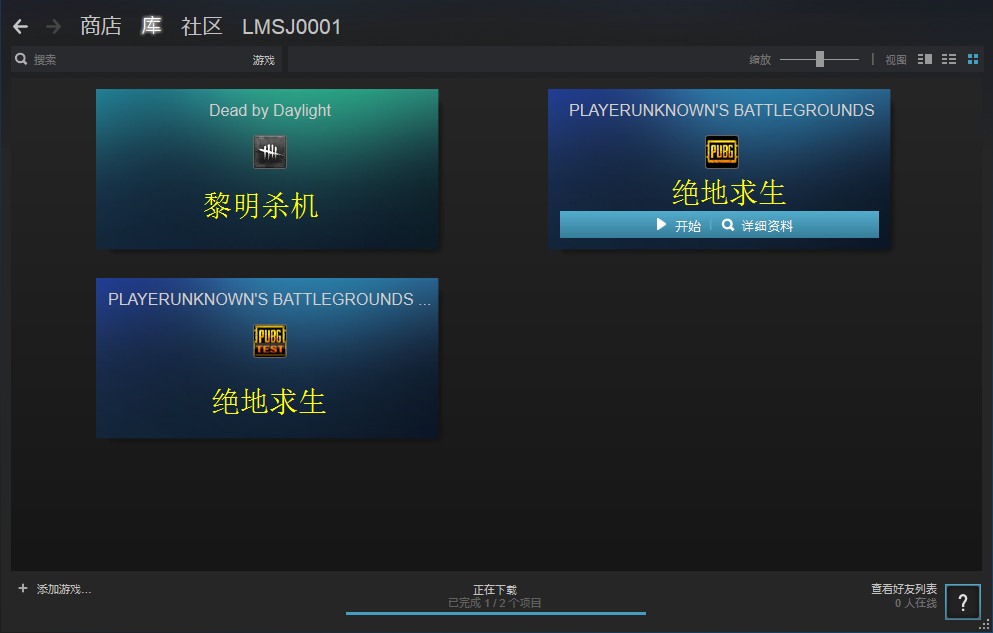The image size is (993, 633).
Task: Switch to detail view icon
Action: (x=925, y=59)
